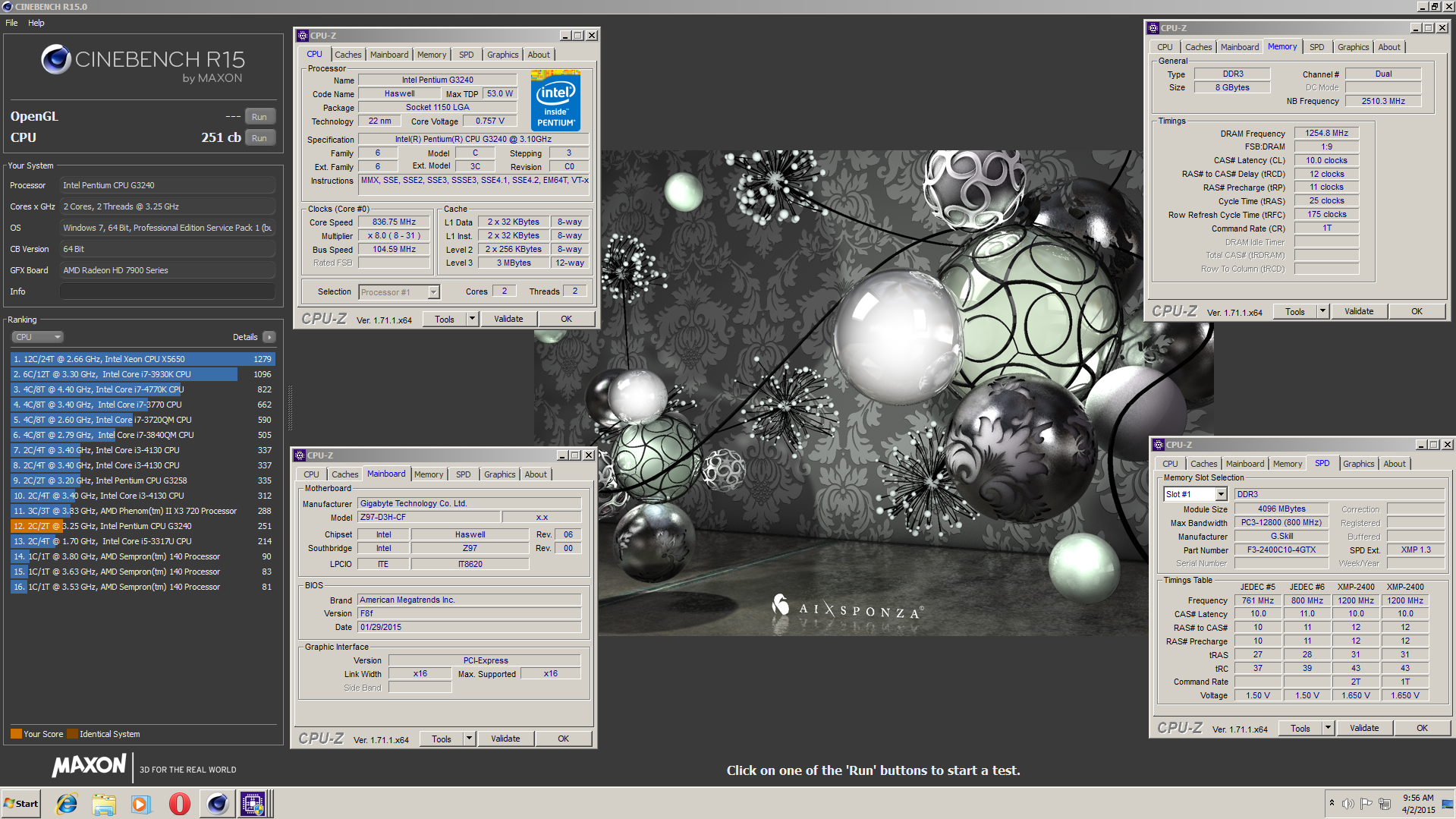
Task: Click the BIOS Version F8f field
Action: pos(470,613)
